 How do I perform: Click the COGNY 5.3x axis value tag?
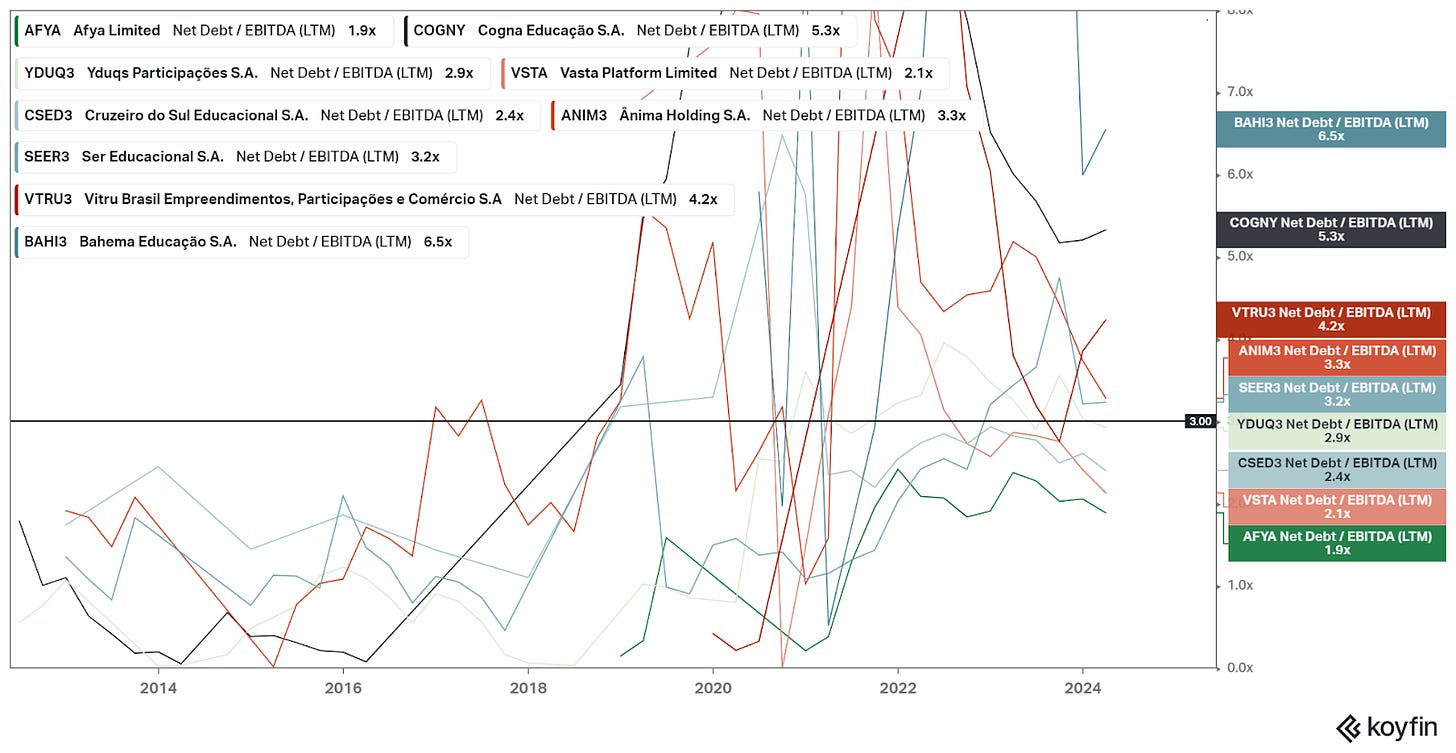tap(1331, 230)
